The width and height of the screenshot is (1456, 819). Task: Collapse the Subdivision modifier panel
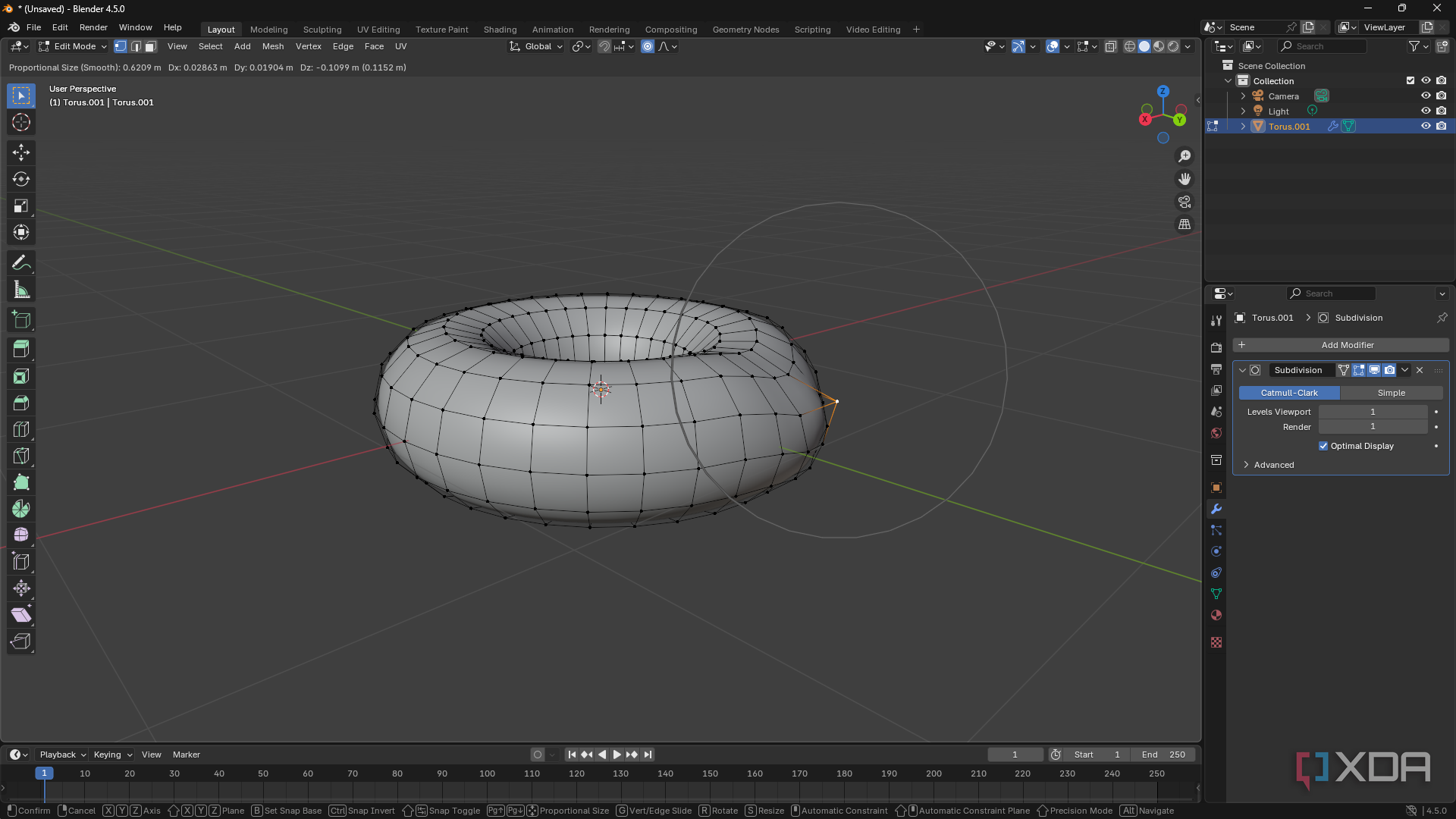1242,370
